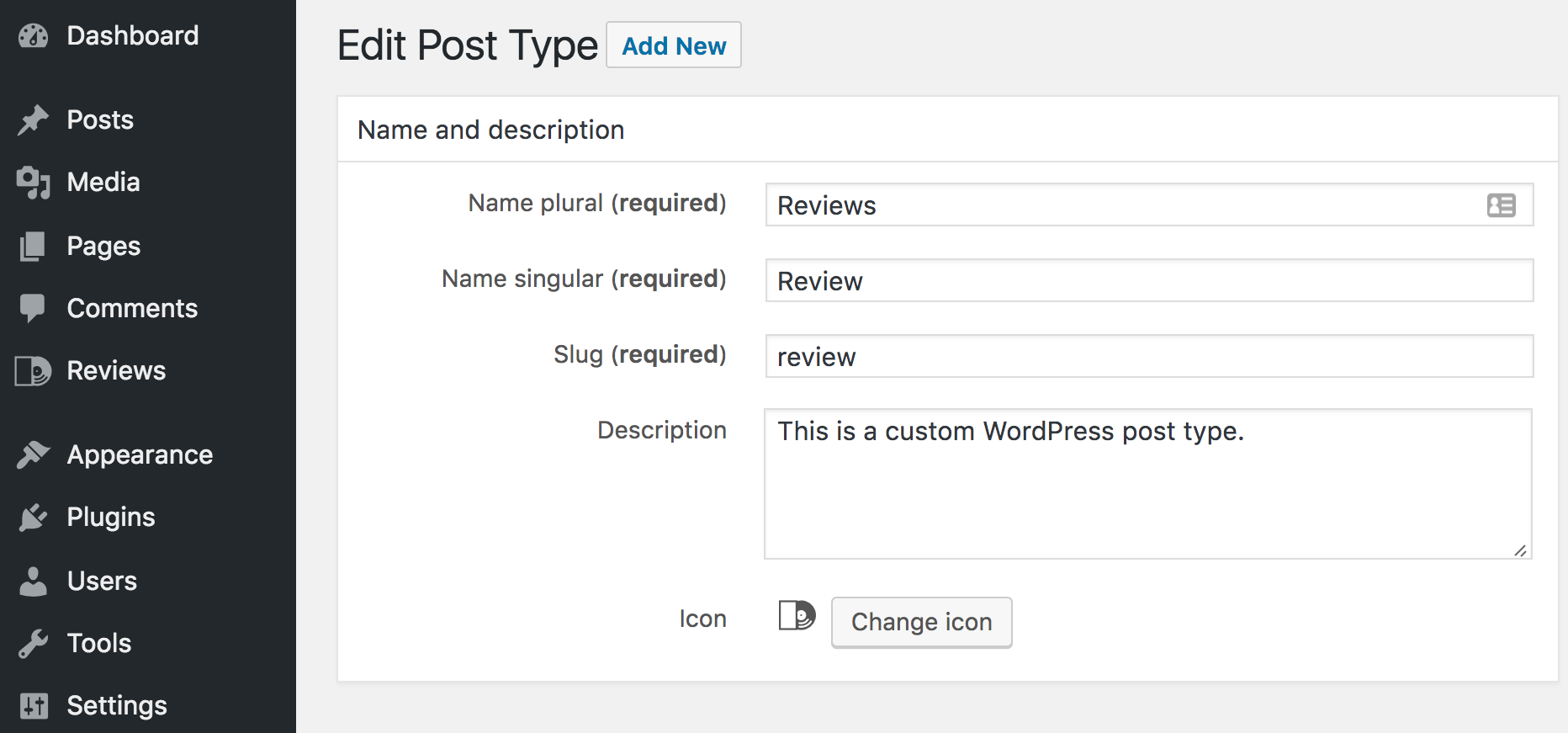This screenshot has width=1568, height=733.
Task: Click the Description textarea resize handle
Action: [x=1520, y=551]
